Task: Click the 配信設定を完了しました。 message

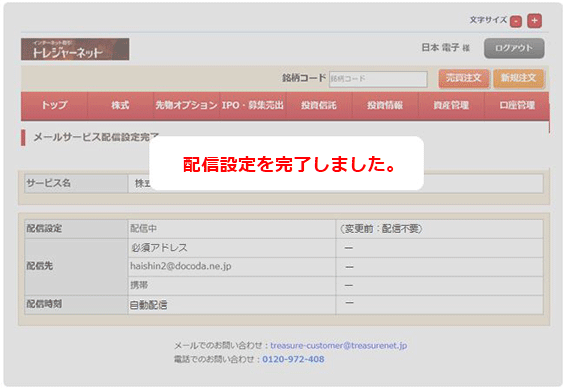Action: [x=289, y=165]
